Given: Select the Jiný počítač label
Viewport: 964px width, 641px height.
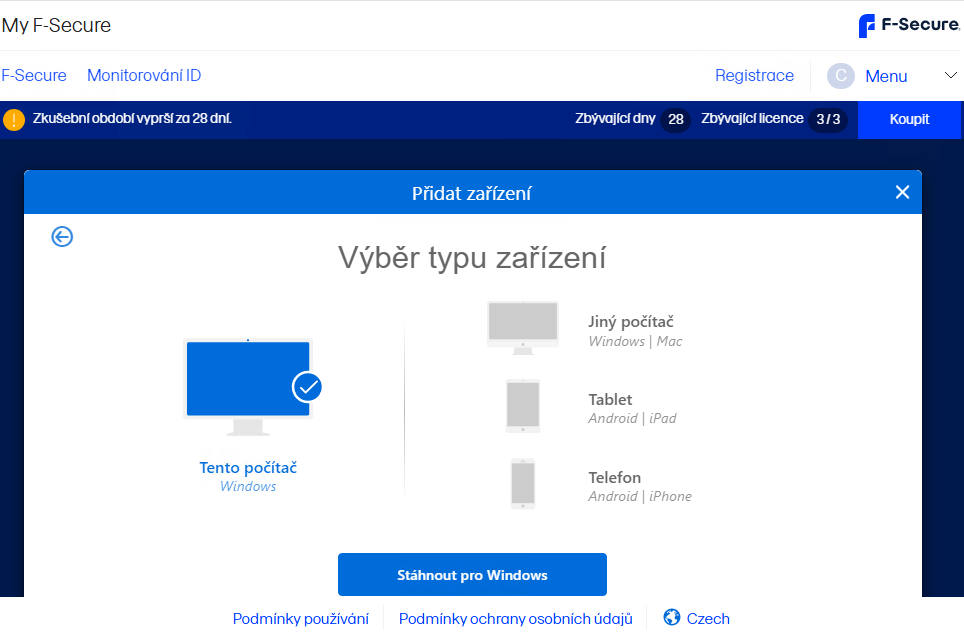Looking at the screenshot, I should 631,321.
